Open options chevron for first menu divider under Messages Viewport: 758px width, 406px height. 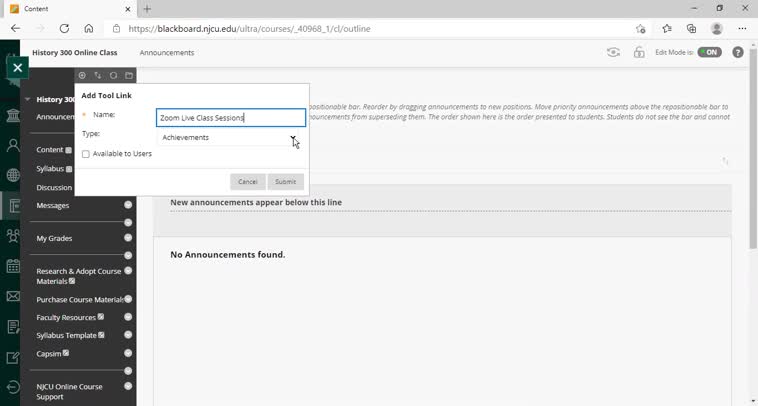click(x=128, y=222)
